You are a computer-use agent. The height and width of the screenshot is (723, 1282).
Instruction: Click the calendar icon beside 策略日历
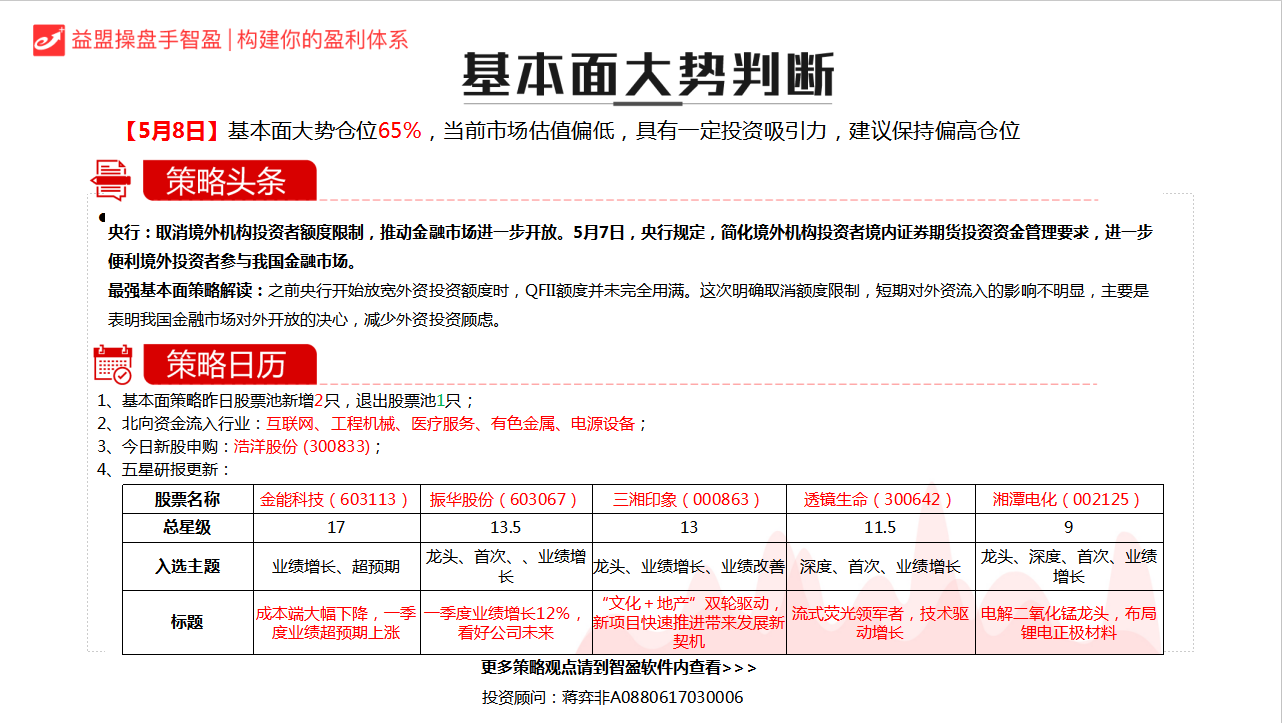click(112, 364)
